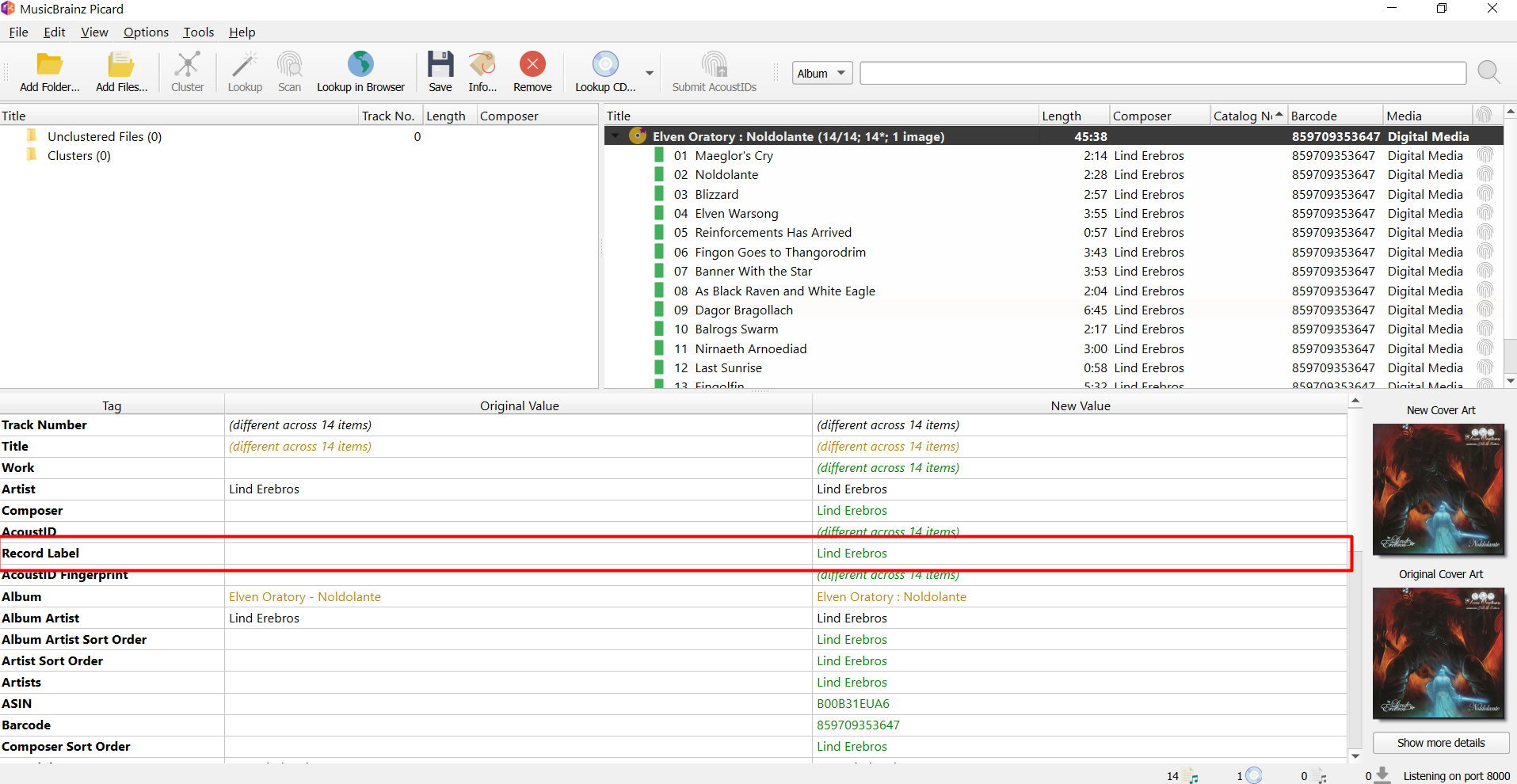Click green status square for Elven Warsong
The width and height of the screenshot is (1517, 784).
coord(659,213)
